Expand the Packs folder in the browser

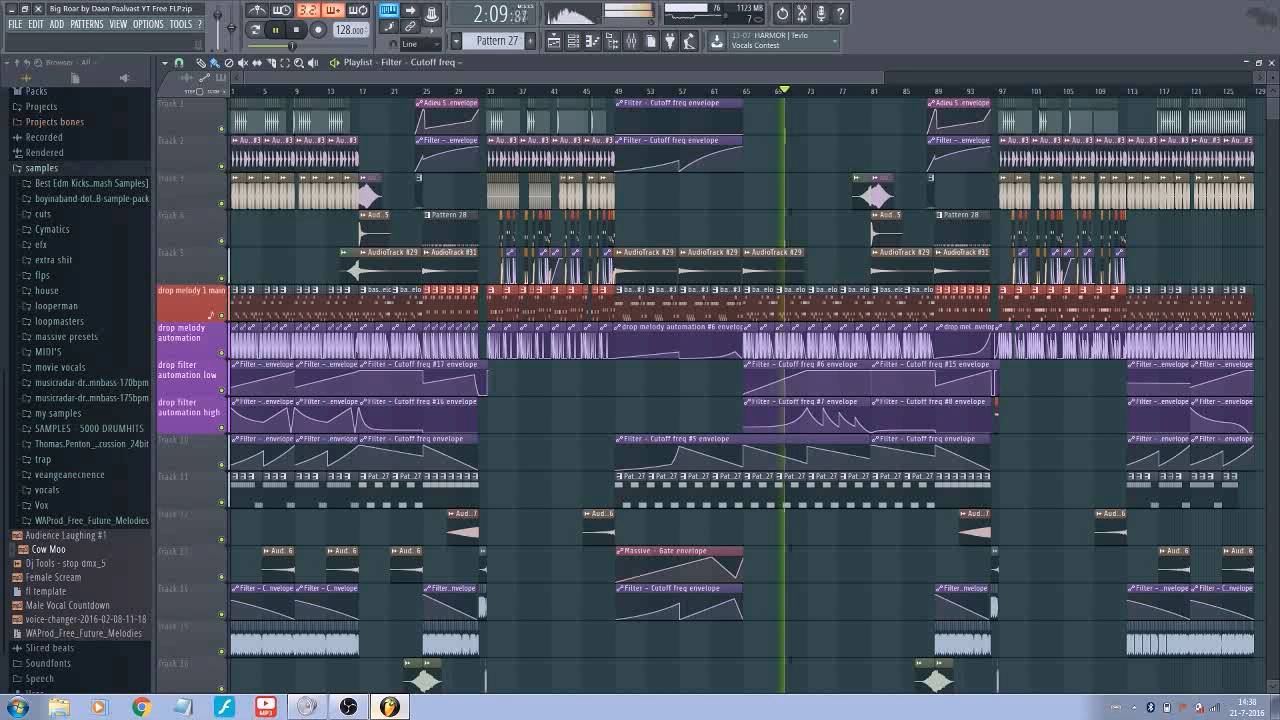(x=36, y=91)
